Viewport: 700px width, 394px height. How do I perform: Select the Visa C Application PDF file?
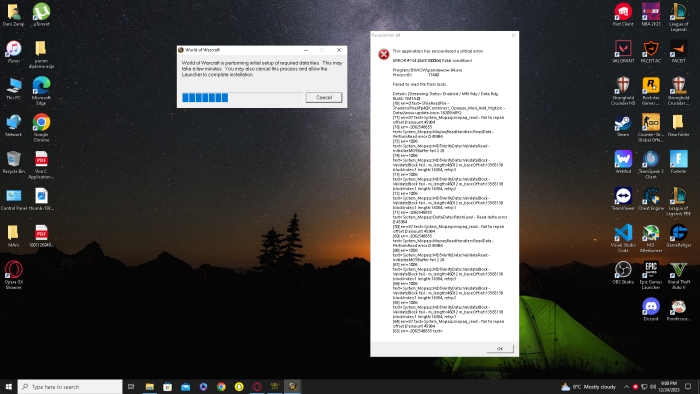(x=41, y=165)
